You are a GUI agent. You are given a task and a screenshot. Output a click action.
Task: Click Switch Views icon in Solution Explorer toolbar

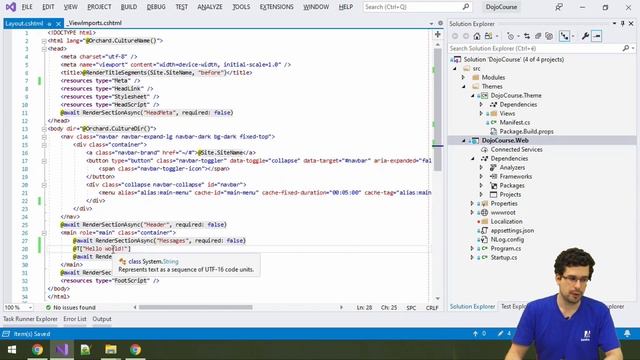click(489, 36)
